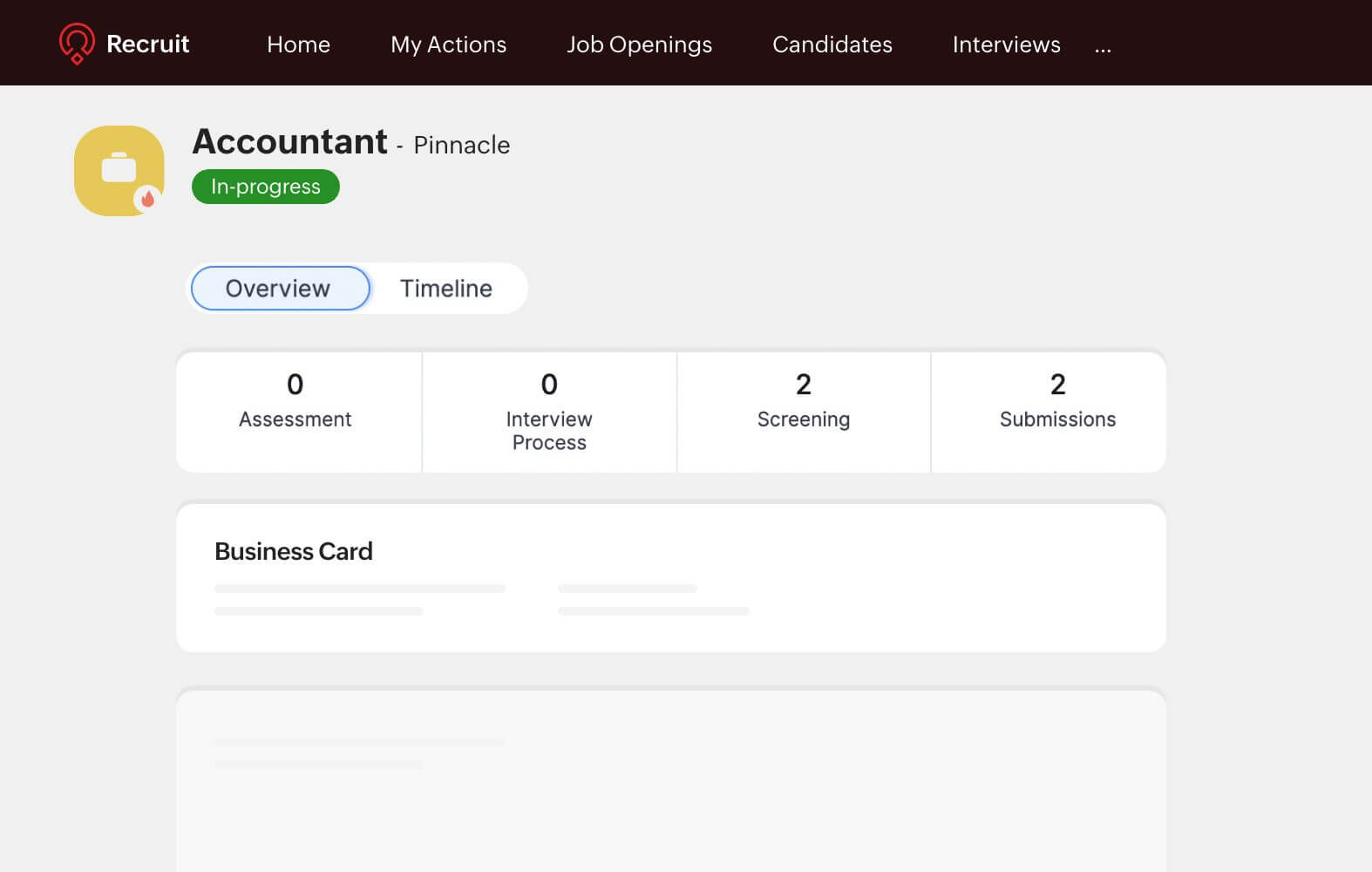The width and height of the screenshot is (1372, 872).
Task: Switch to the Timeline tab
Action: tap(445, 289)
